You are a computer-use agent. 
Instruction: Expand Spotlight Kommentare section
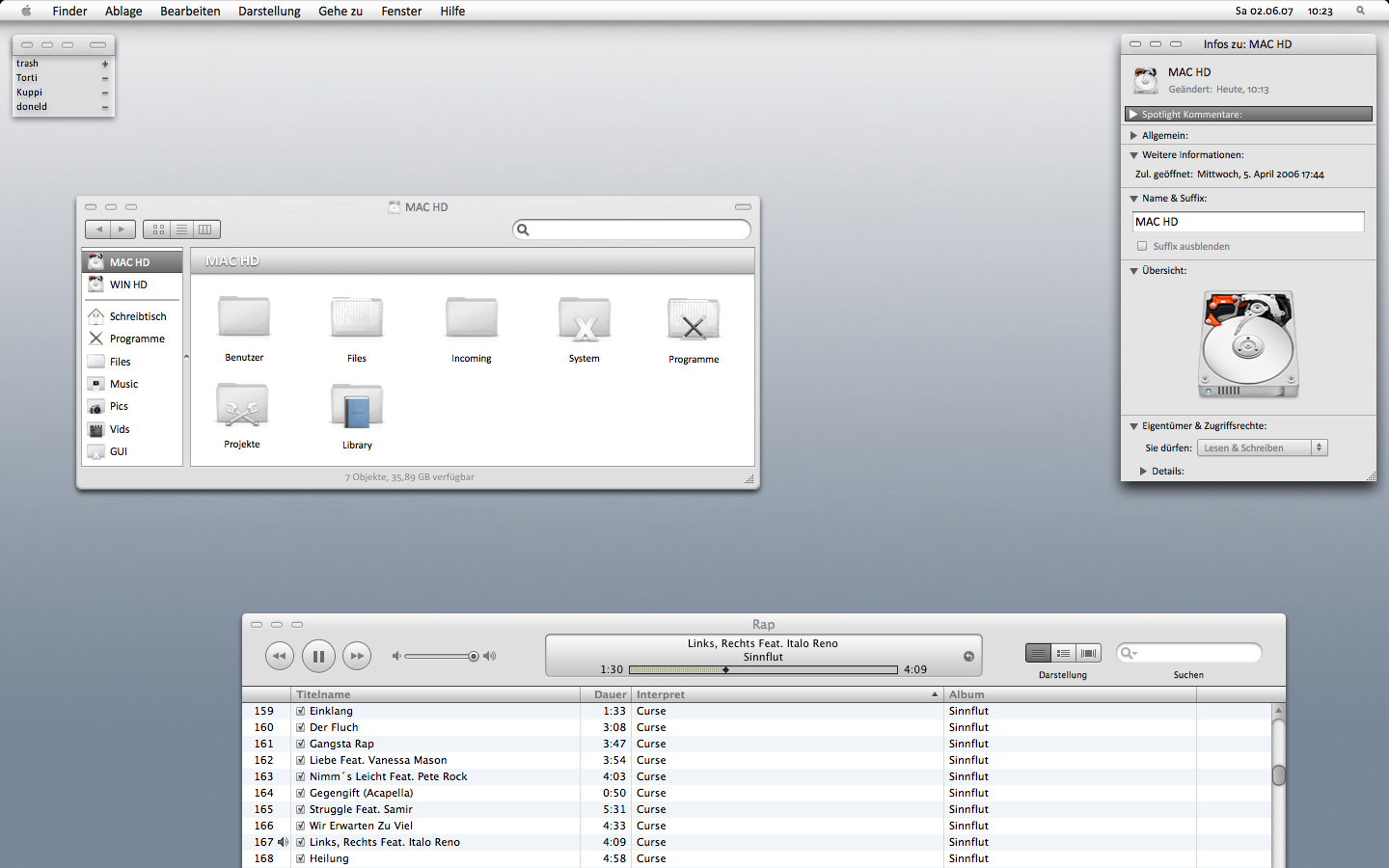point(1134,114)
